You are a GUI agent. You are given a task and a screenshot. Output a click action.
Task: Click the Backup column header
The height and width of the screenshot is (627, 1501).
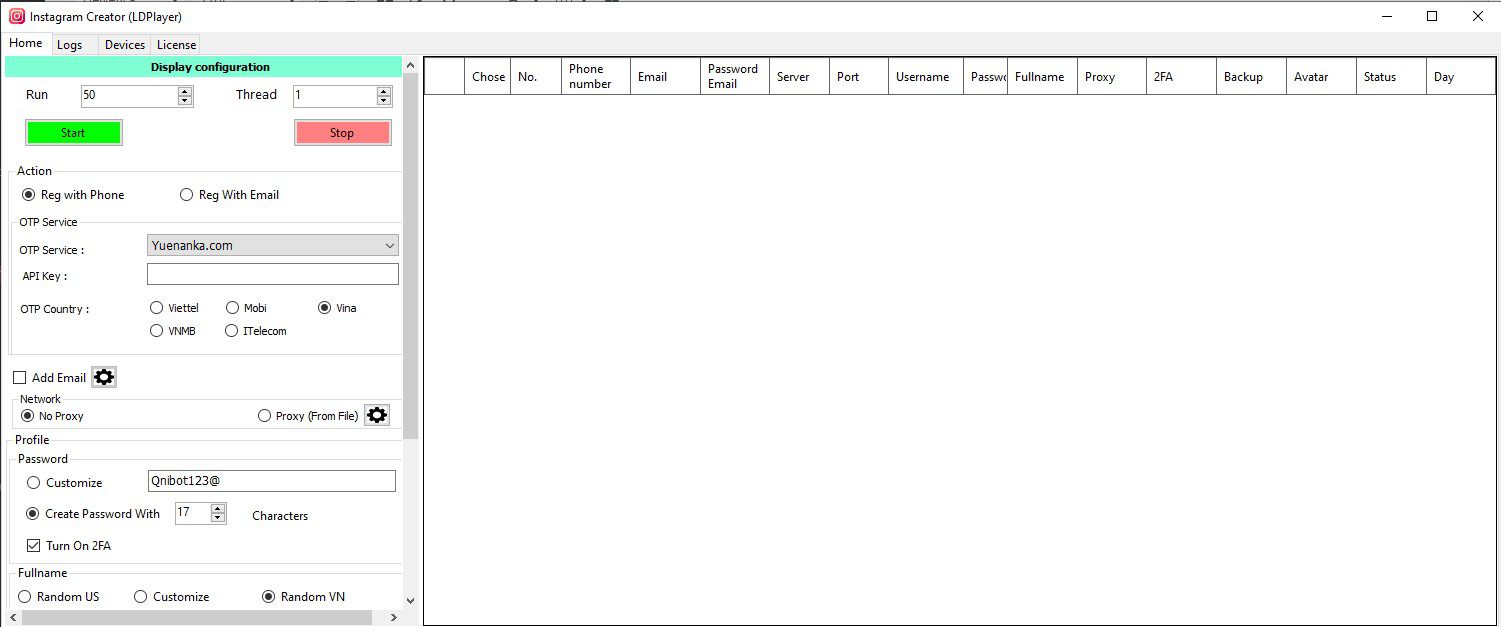pos(1252,77)
